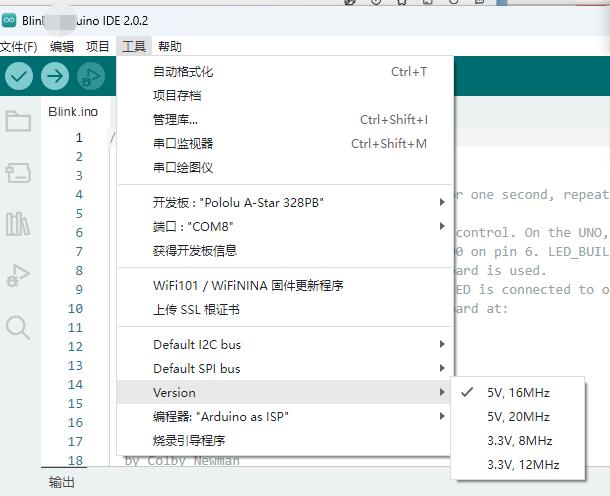Select the 5V, 20MHz version option
This screenshot has height=496, width=610.
pyautogui.click(x=518, y=417)
